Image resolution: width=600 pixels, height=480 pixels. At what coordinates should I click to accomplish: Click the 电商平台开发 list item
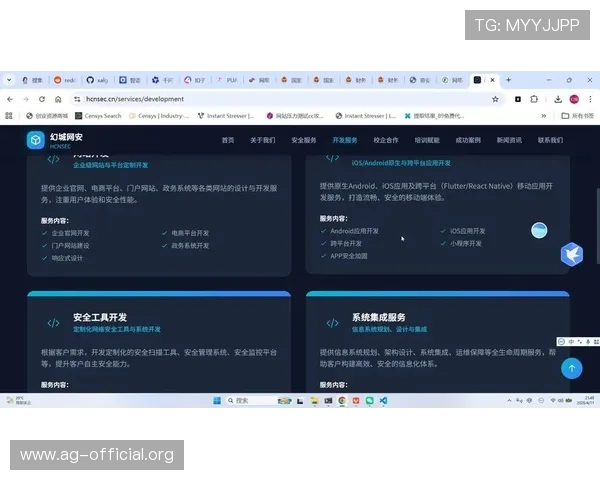(190, 233)
